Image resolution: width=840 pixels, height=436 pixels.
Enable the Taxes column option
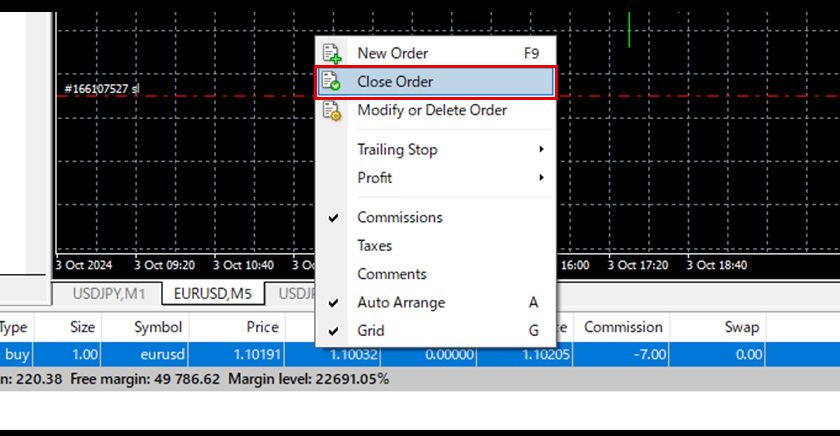pos(375,246)
